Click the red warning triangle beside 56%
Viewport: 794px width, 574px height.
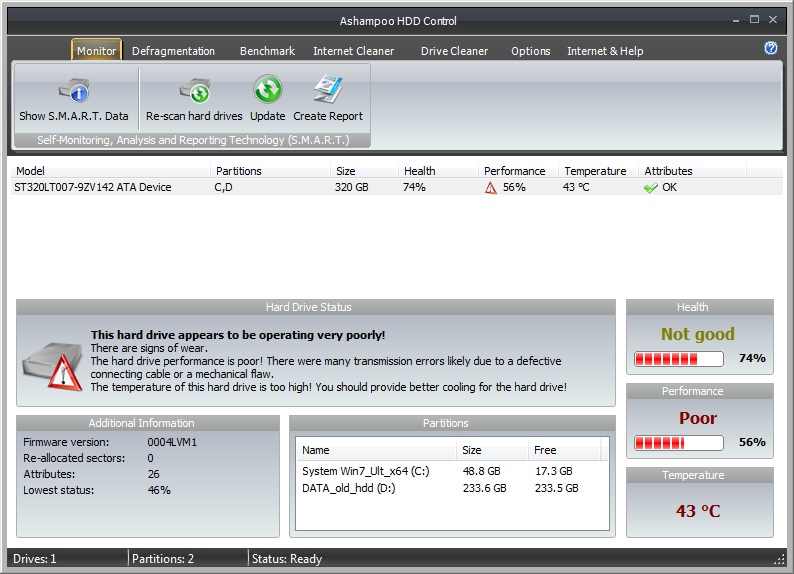(490, 188)
